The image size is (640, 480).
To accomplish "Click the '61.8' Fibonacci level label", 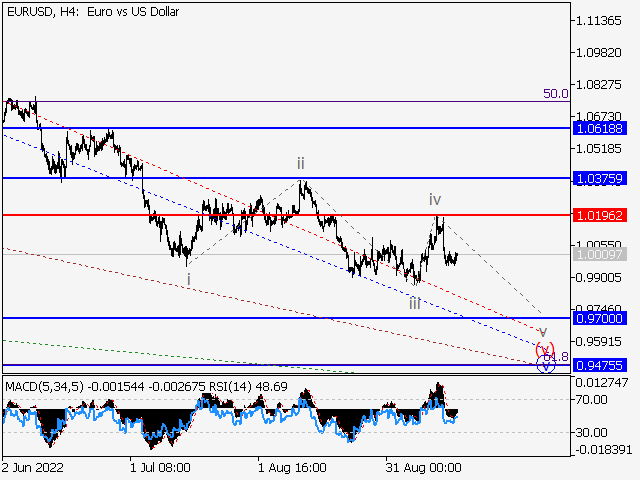I will pos(558,356).
